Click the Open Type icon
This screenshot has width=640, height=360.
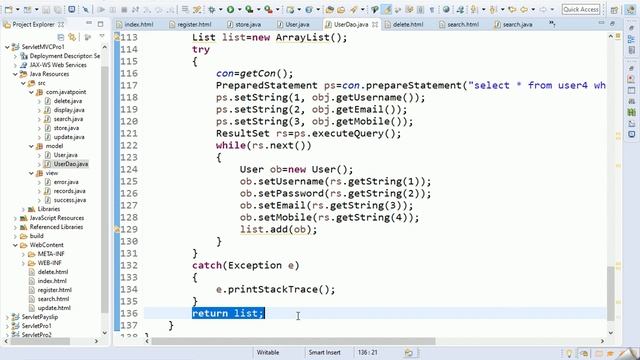point(329,9)
